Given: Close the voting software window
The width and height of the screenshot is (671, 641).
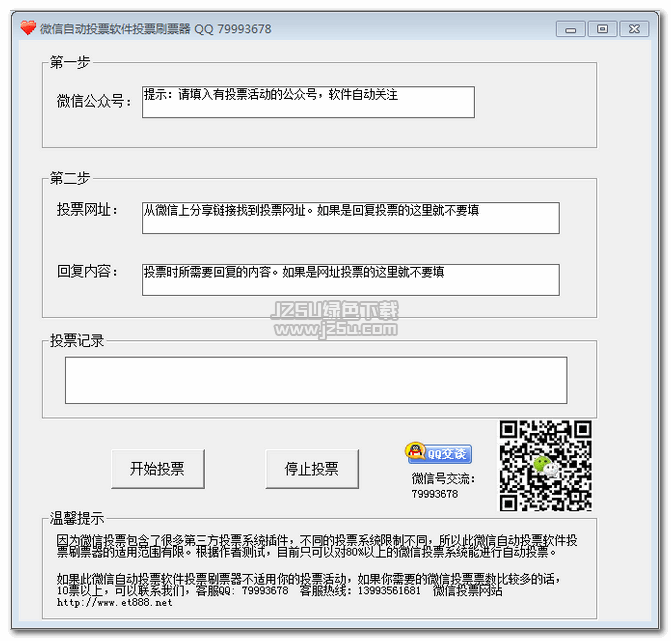Looking at the screenshot, I should 635,29.
